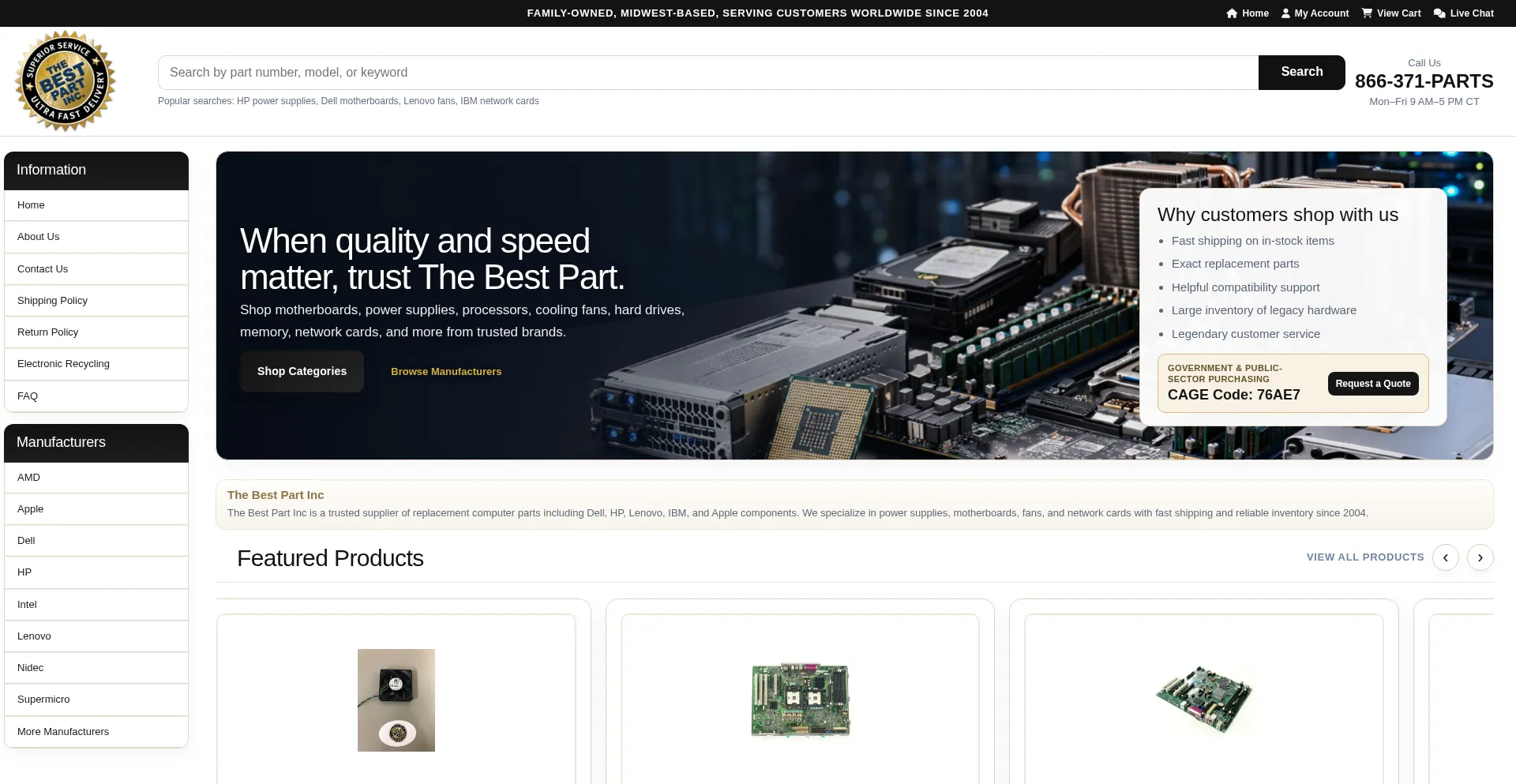Image resolution: width=1516 pixels, height=784 pixels.
Task: Click the 'Why customers shop with us' heading
Action: point(1278,215)
